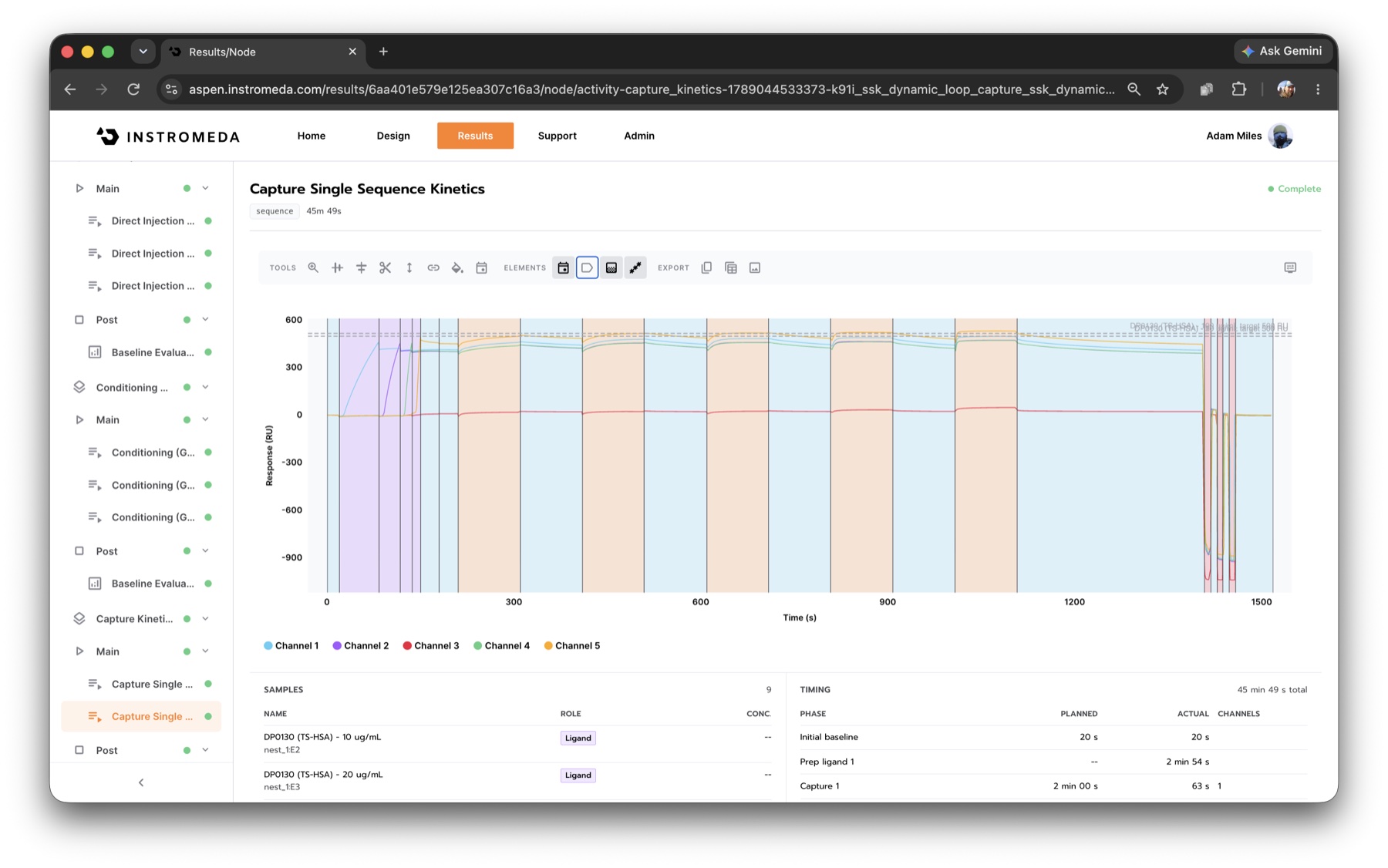Export data with the table icon
Image resolution: width=1388 pixels, height=868 pixels.
tap(731, 267)
